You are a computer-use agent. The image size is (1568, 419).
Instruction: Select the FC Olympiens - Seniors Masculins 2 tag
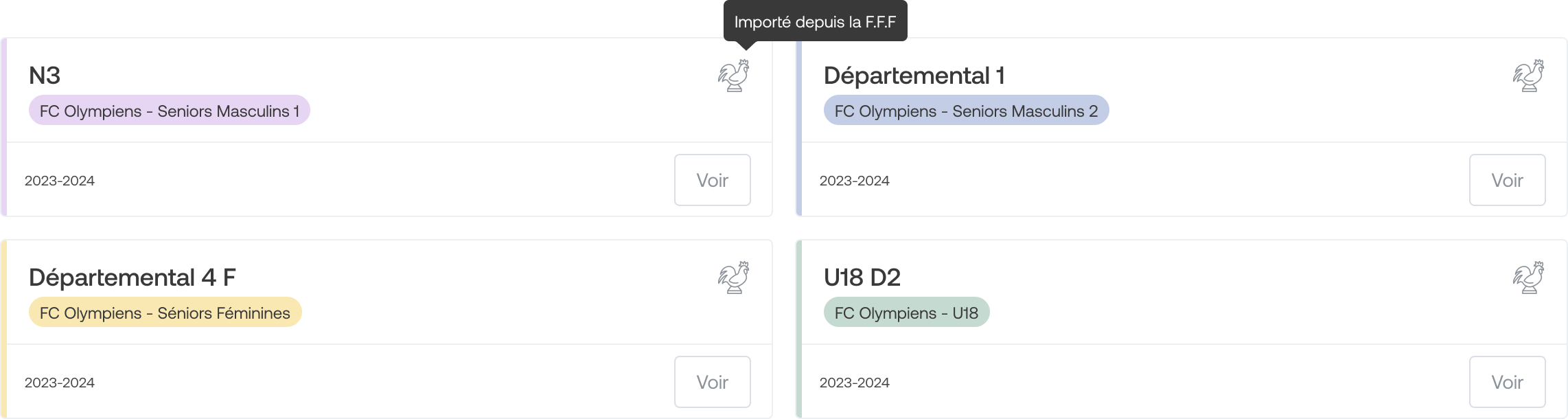[966, 111]
